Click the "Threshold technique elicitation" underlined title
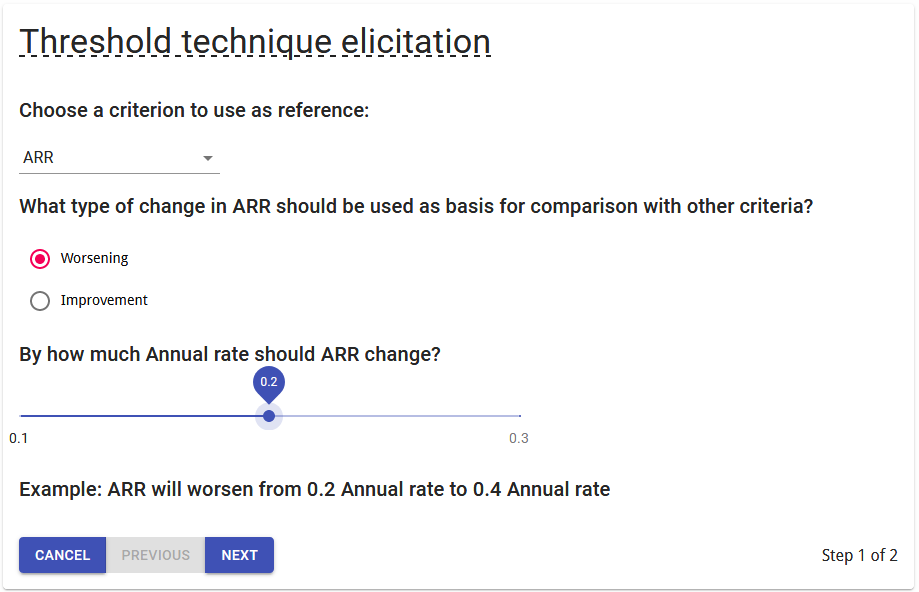Viewport: 919px width, 592px height. tap(255, 42)
